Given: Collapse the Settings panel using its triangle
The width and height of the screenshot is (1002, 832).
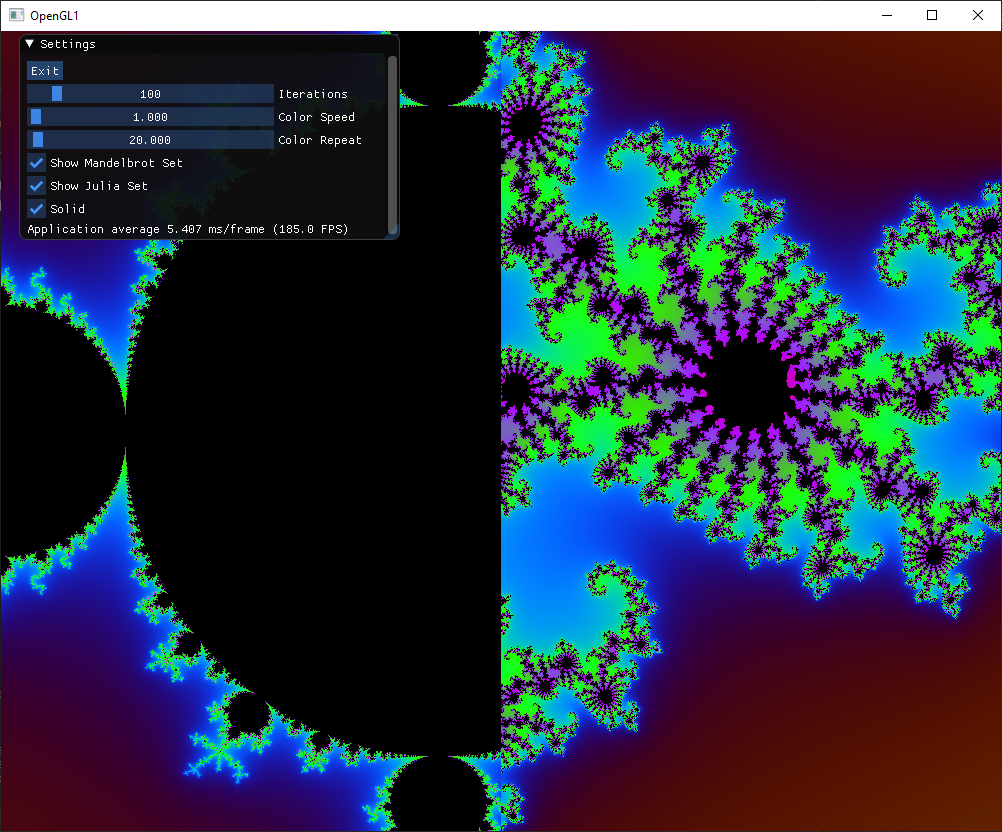Looking at the screenshot, I should (x=30, y=44).
